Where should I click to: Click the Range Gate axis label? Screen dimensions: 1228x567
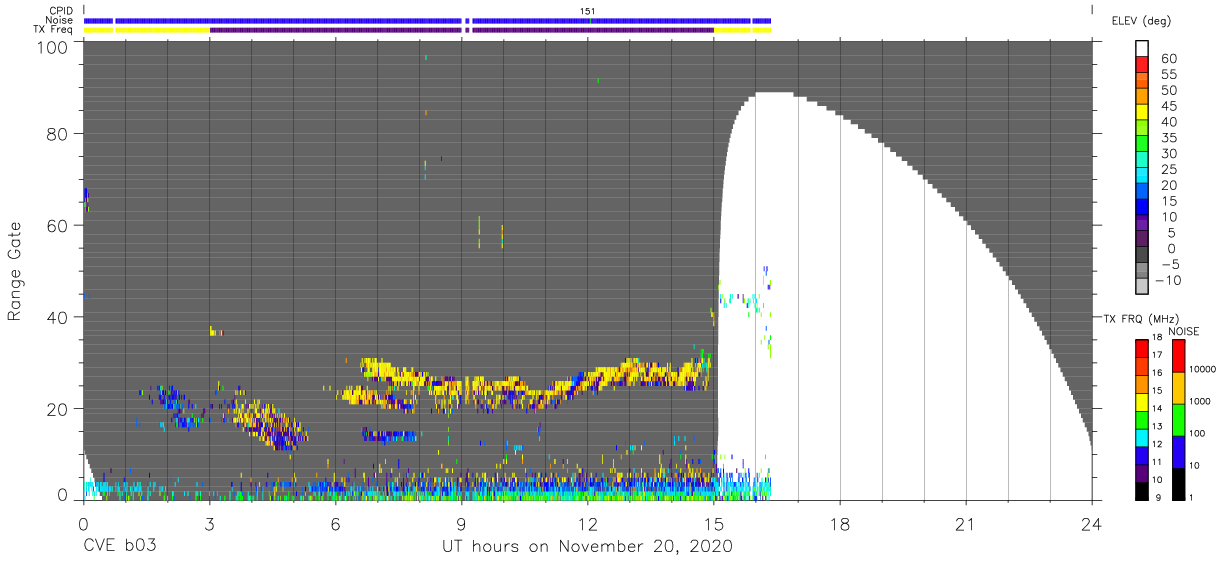[16, 271]
